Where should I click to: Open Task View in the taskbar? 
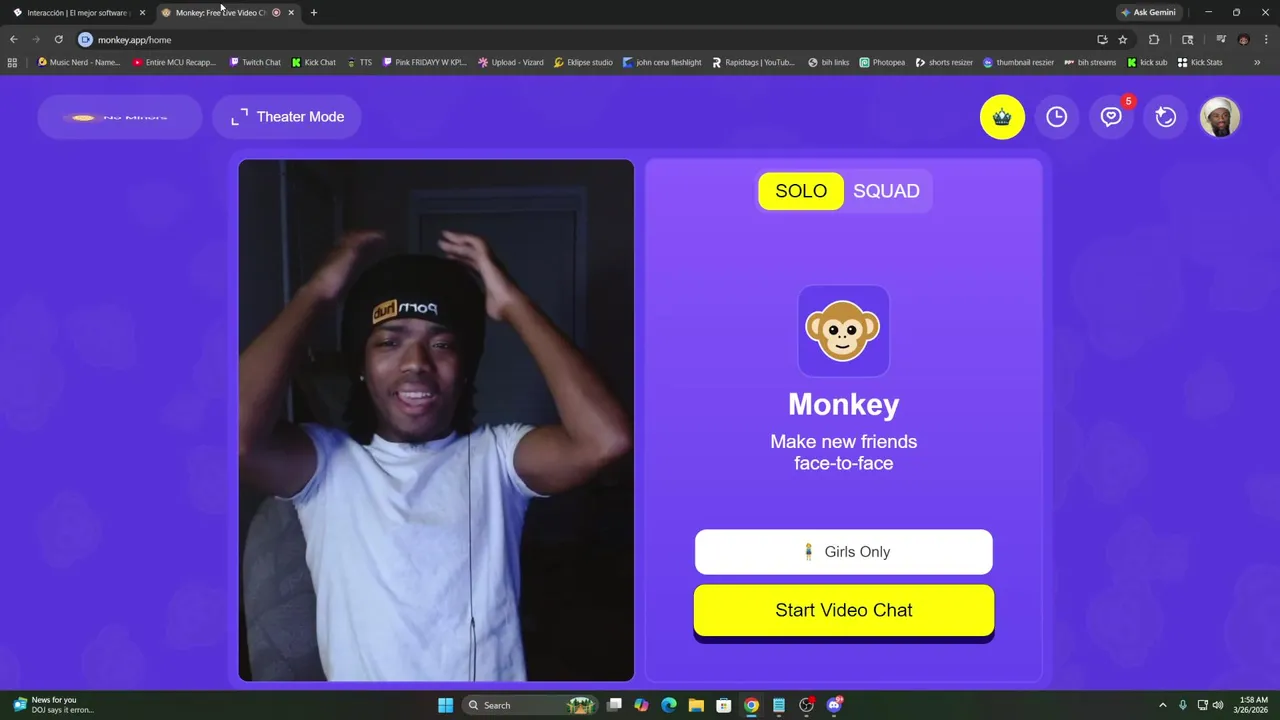coord(615,705)
